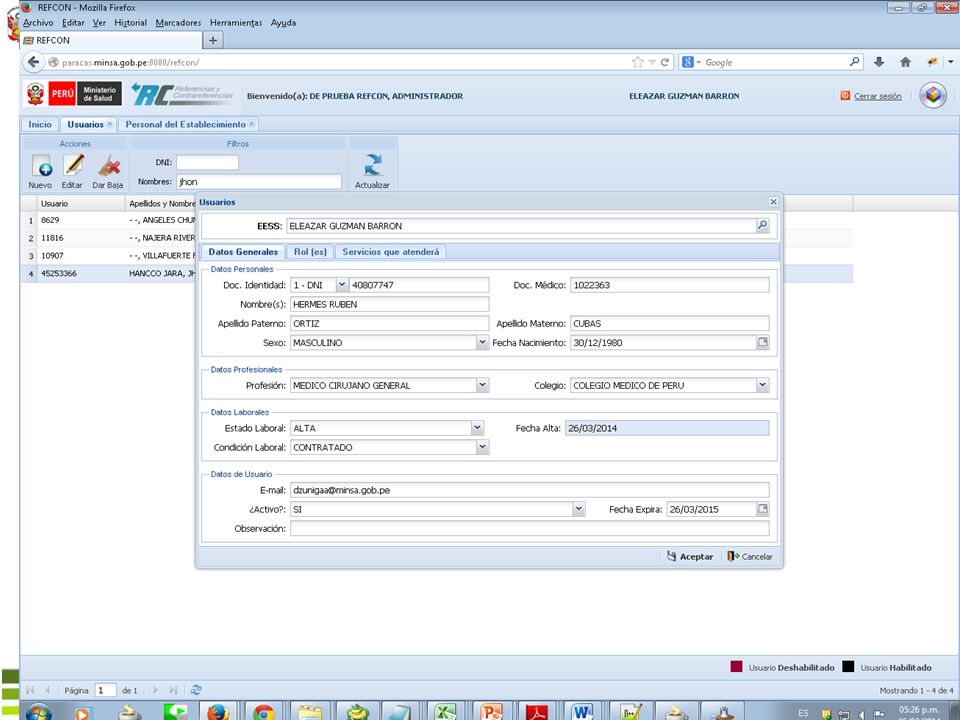960x720 pixels.
Task: Open the Archivo menu
Action: (x=38, y=23)
